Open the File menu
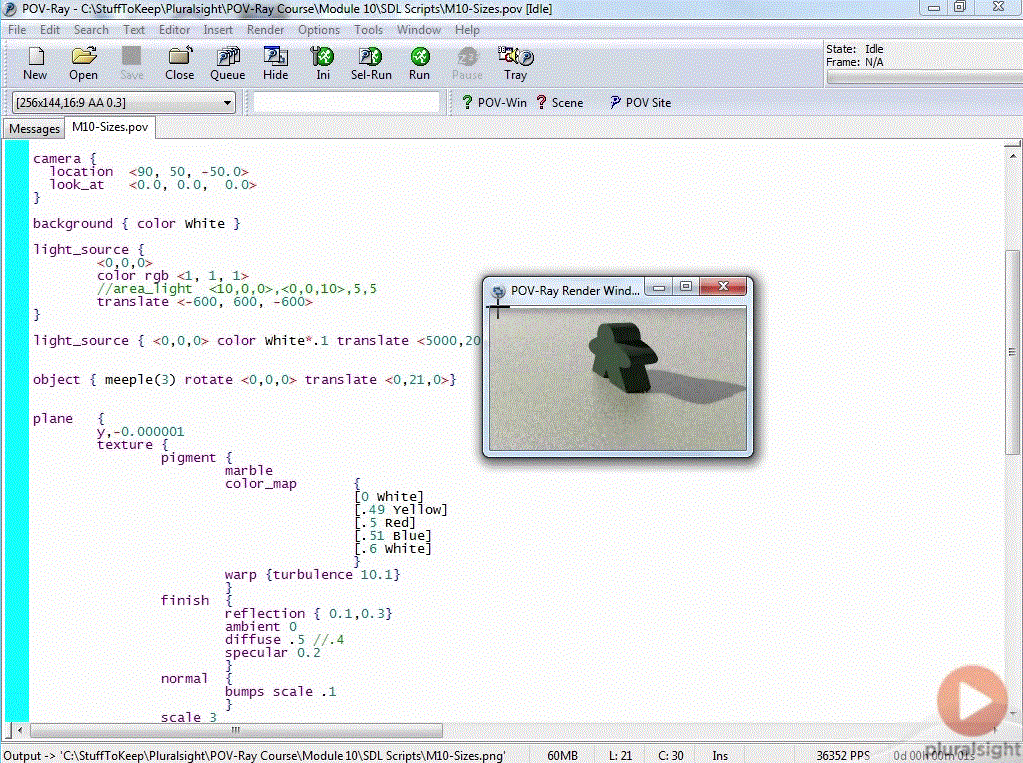Screen dimensions: 1023x763 tap(17, 30)
